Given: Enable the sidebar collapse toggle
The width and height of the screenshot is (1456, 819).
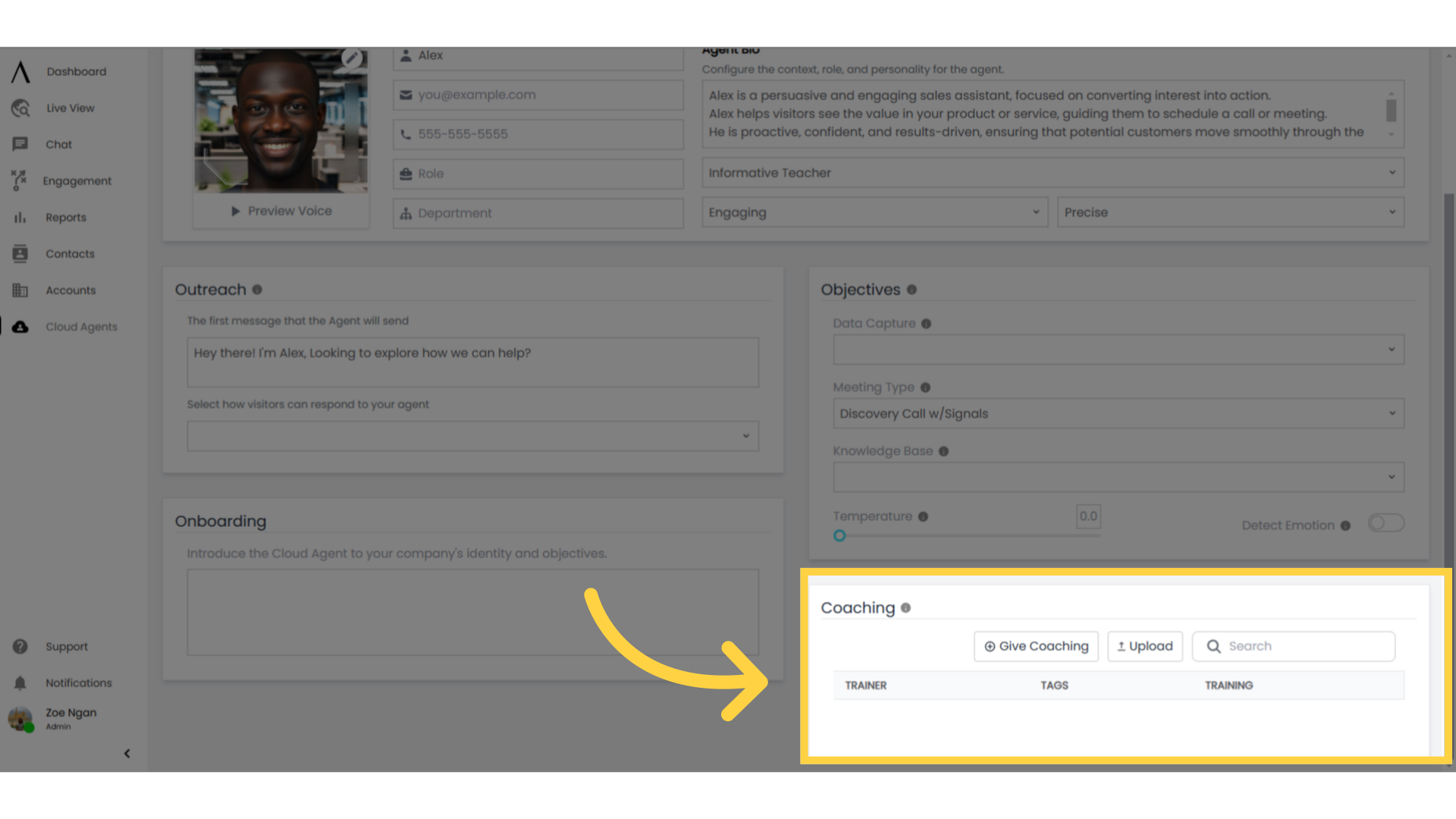Looking at the screenshot, I should (x=127, y=753).
